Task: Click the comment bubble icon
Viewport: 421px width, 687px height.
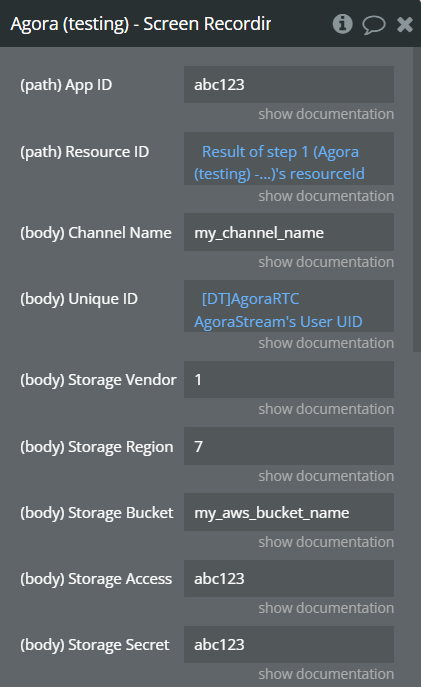Action: tap(374, 25)
